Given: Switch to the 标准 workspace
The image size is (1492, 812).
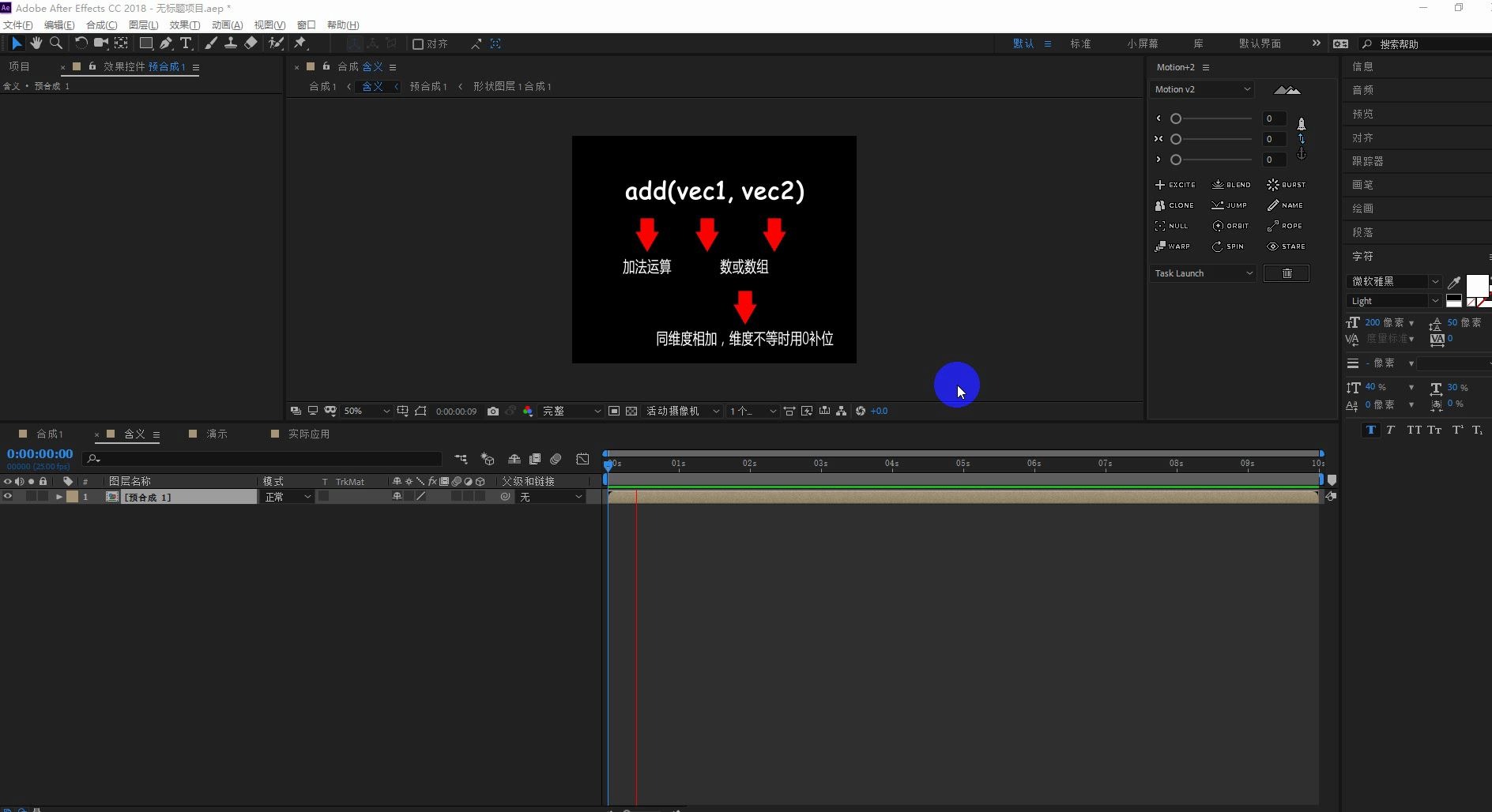Looking at the screenshot, I should point(1080,43).
